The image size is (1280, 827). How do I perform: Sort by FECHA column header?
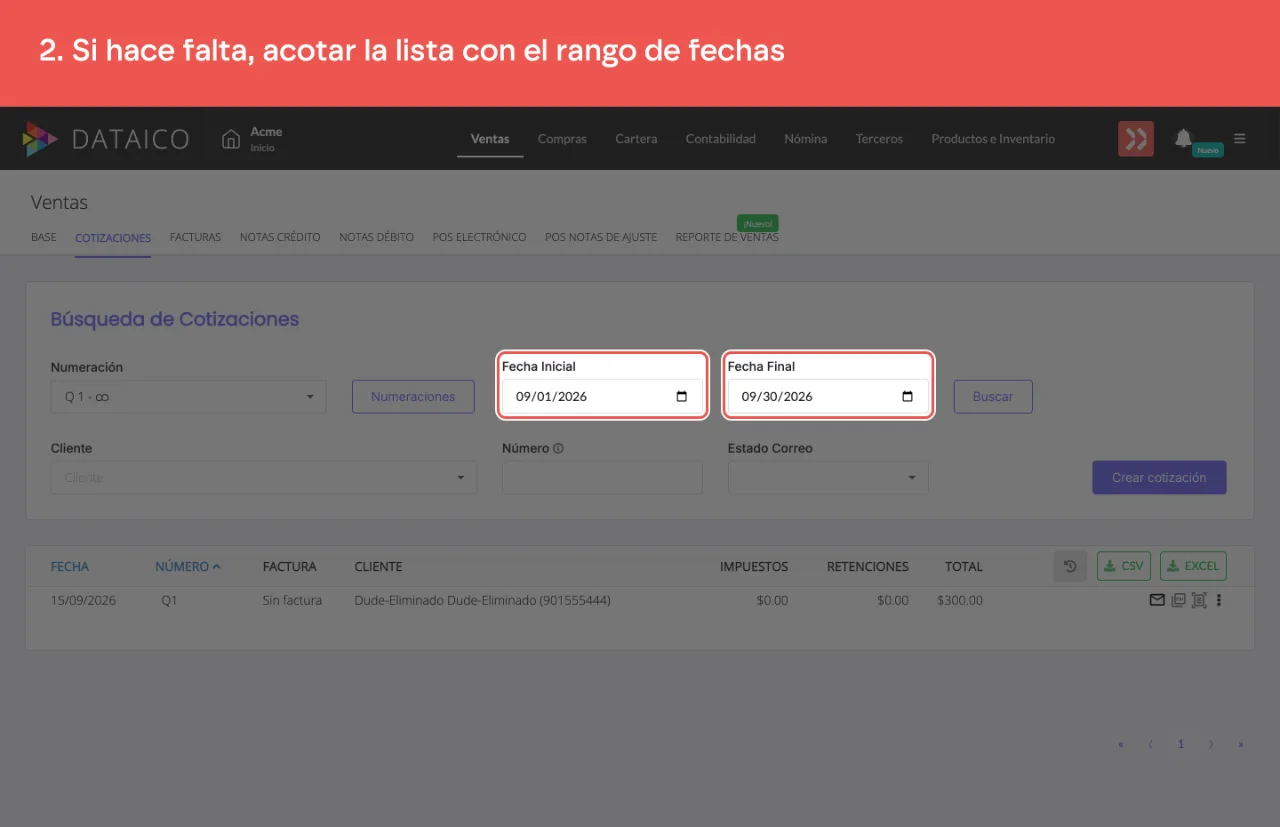point(70,566)
